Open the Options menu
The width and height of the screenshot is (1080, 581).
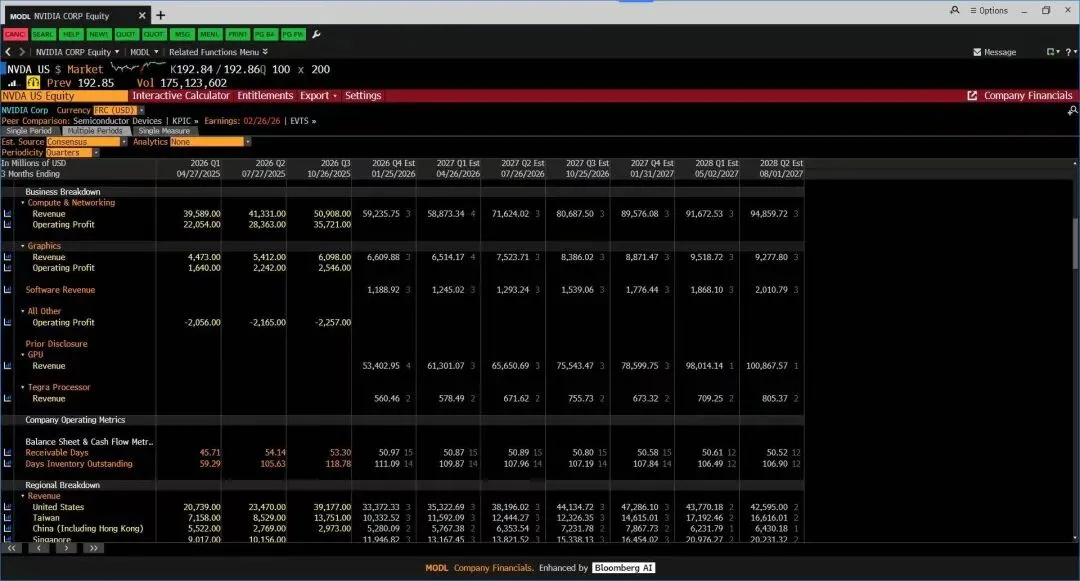pyautogui.click(x=988, y=10)
